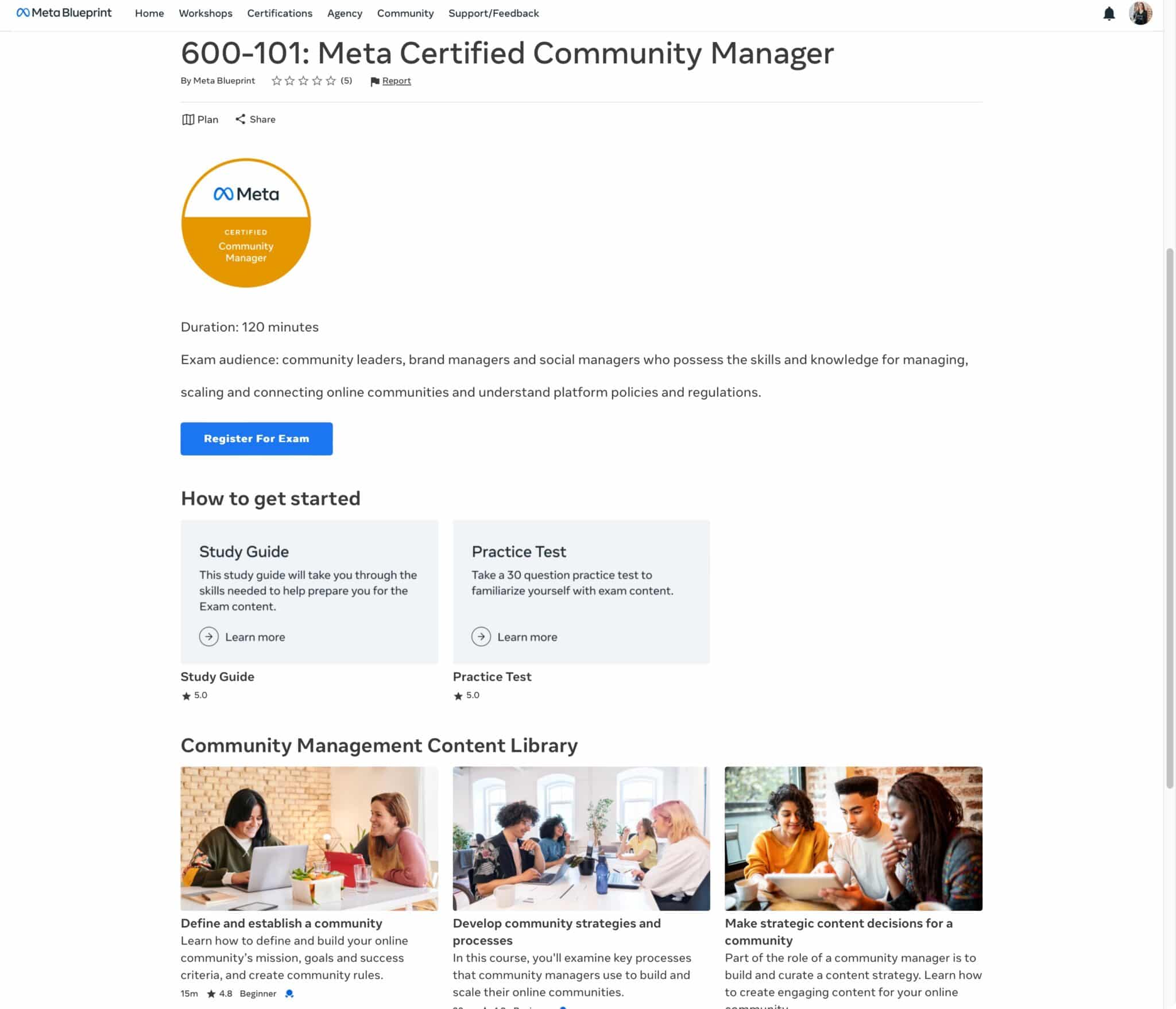Screen dimensions: 1176x1009
Task: Click the Practice Test 5.0 rating star
Action: pos(458,695)
